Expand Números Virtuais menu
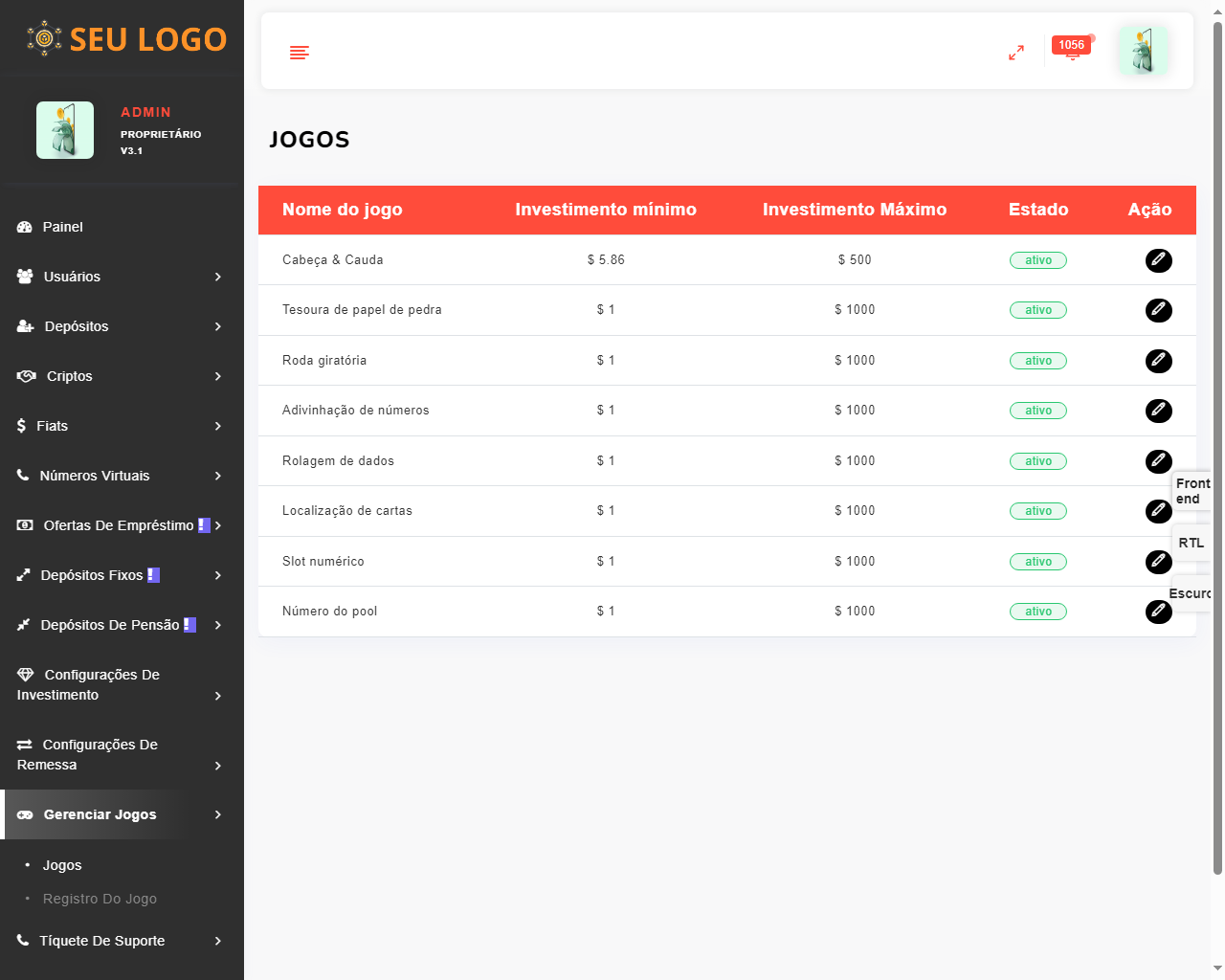 click(121, 476)
